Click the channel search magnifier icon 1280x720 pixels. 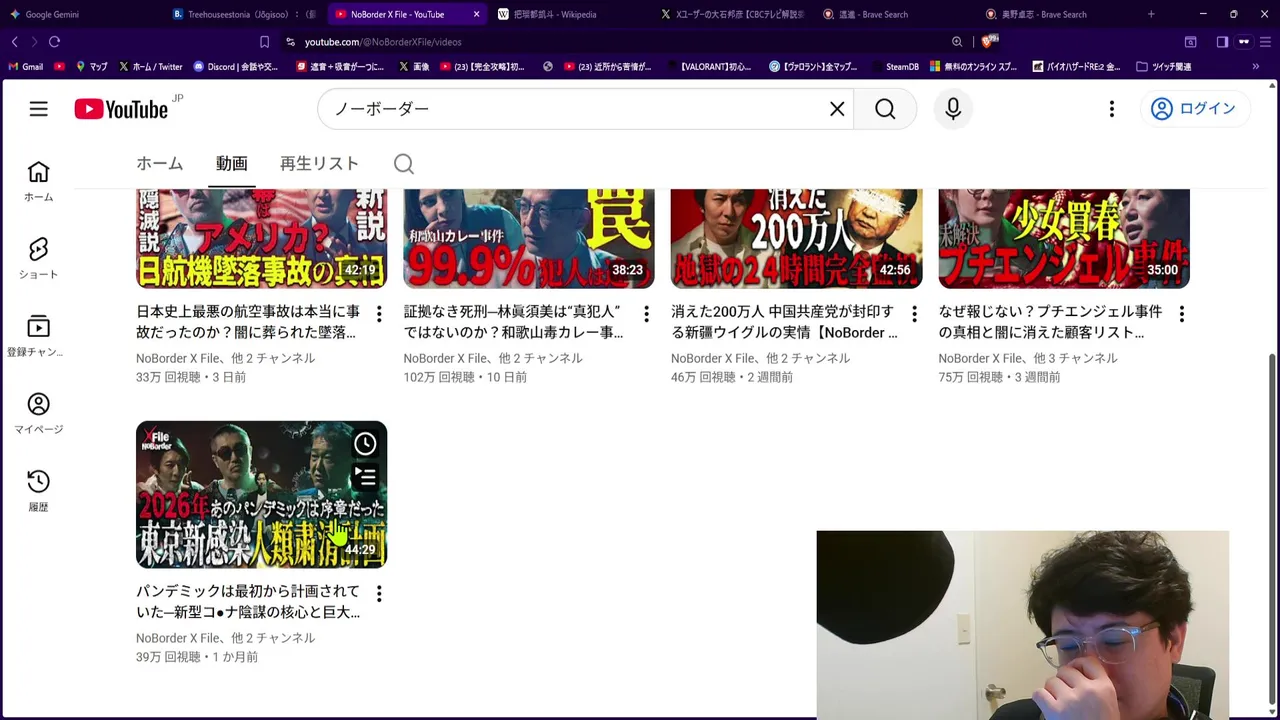click(404, 164)
